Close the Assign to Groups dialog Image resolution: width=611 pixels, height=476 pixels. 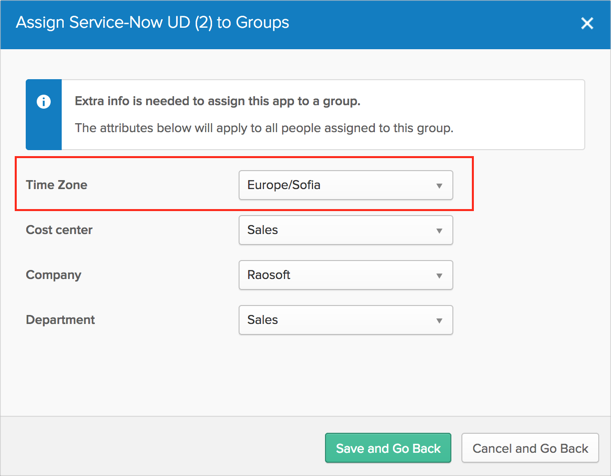coord(587,23)
